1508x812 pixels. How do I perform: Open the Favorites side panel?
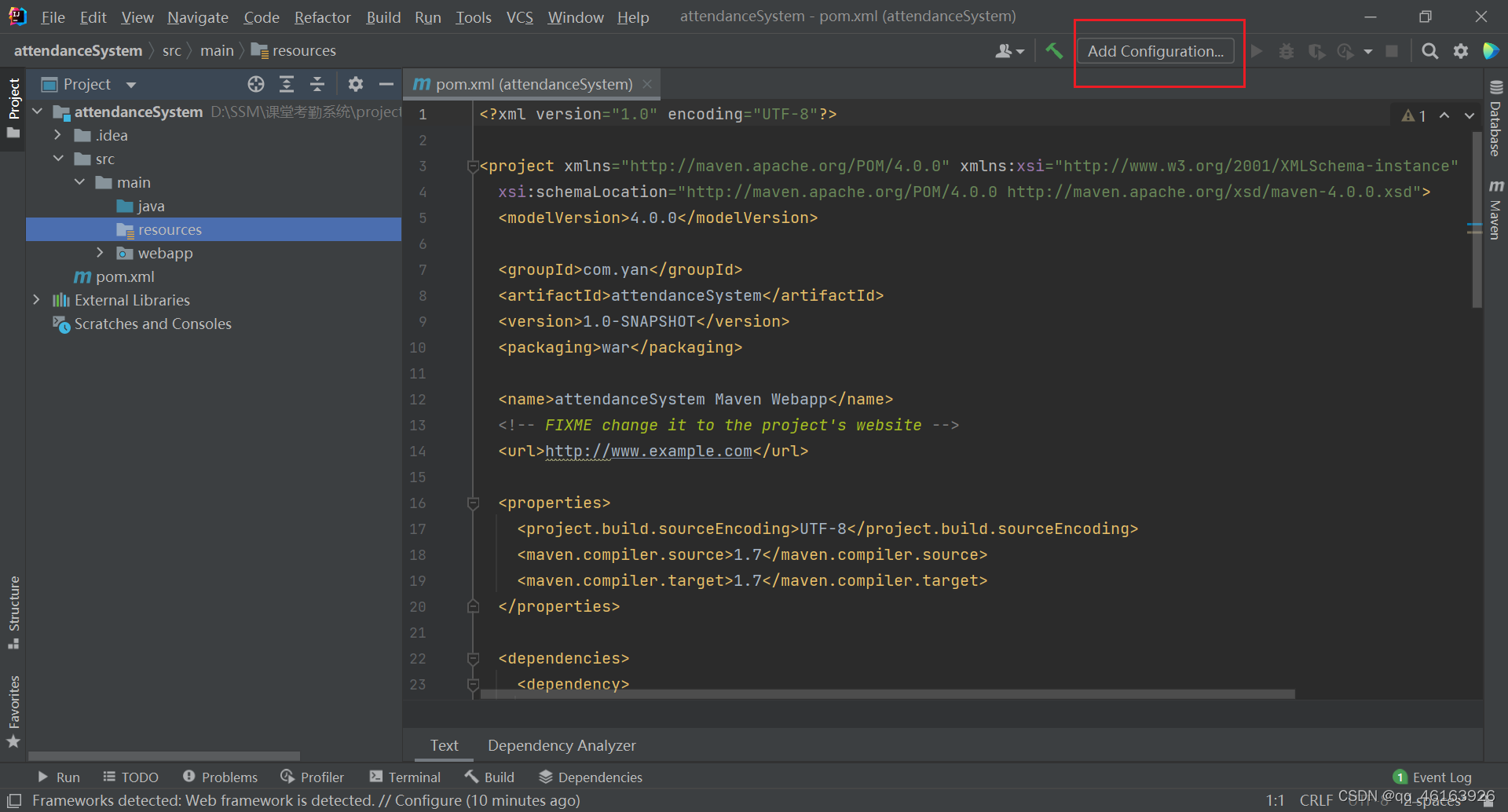(x=13, y=711)
